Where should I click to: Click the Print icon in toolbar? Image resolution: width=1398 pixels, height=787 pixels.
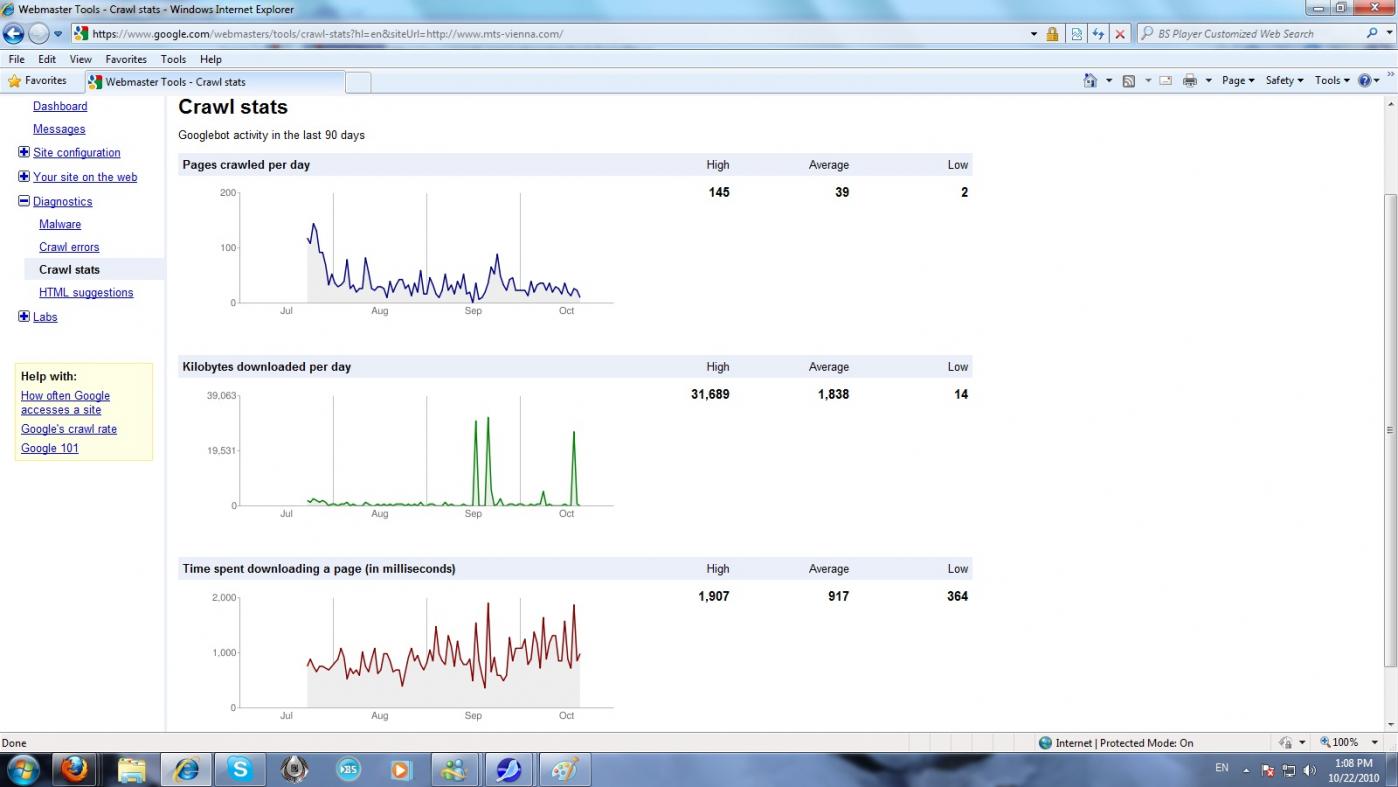click(1189, 81)
